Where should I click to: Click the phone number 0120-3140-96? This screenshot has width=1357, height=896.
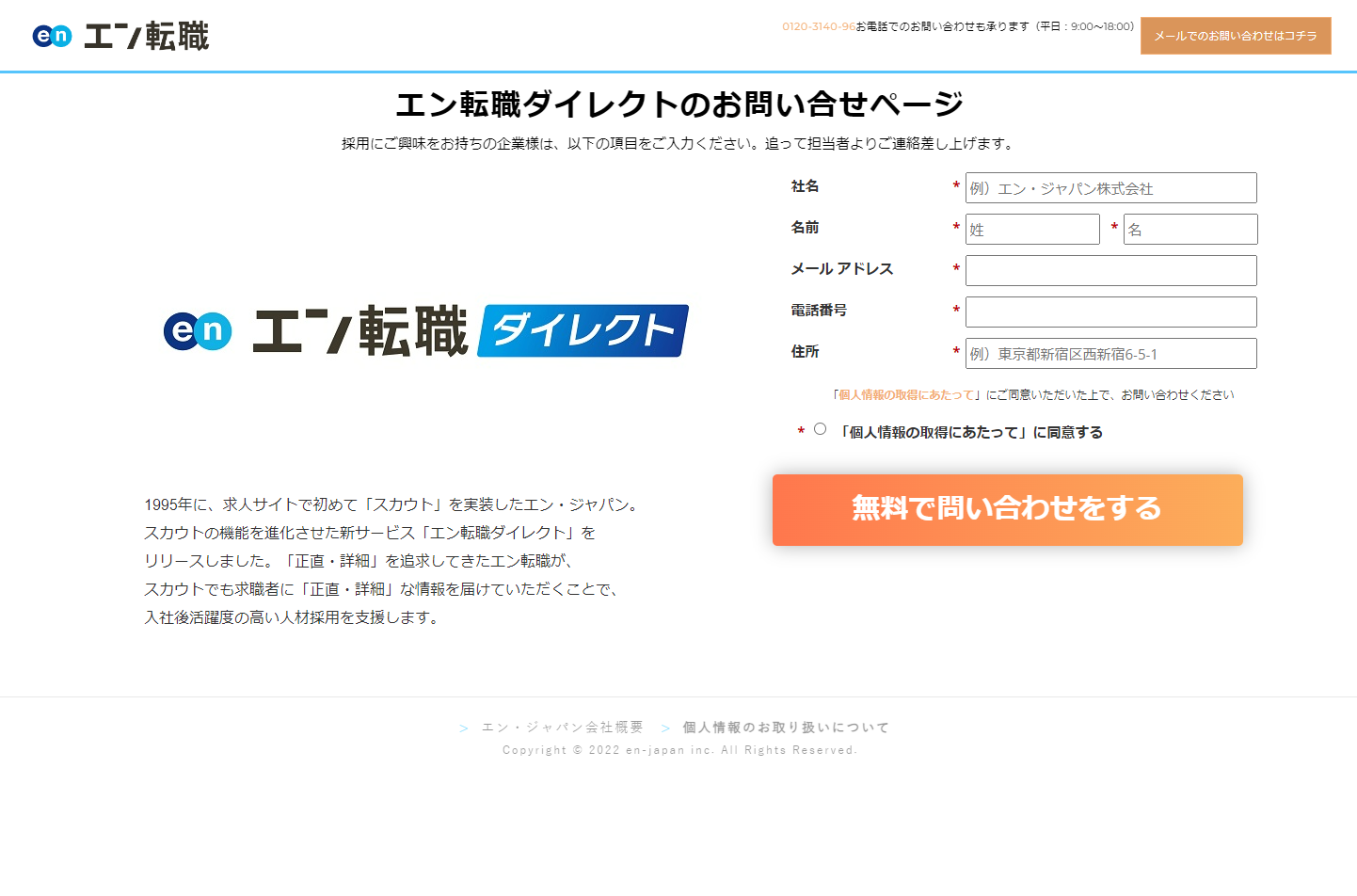point(818,26)
